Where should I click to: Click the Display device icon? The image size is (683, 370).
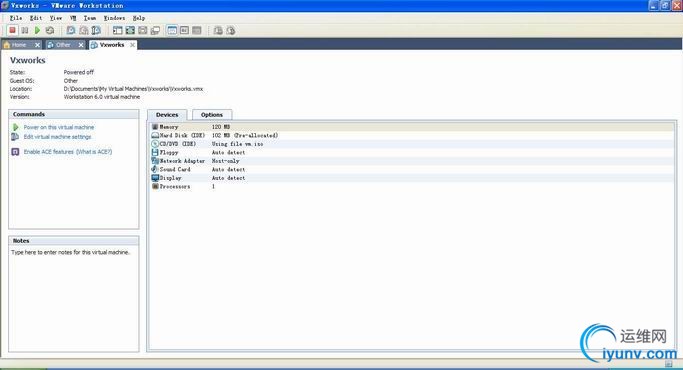(155, 178)
